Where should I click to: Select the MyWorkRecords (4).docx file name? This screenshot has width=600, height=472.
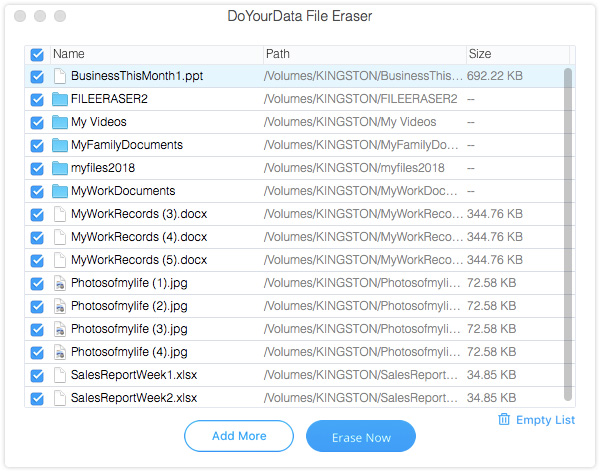tap(139, 237)
